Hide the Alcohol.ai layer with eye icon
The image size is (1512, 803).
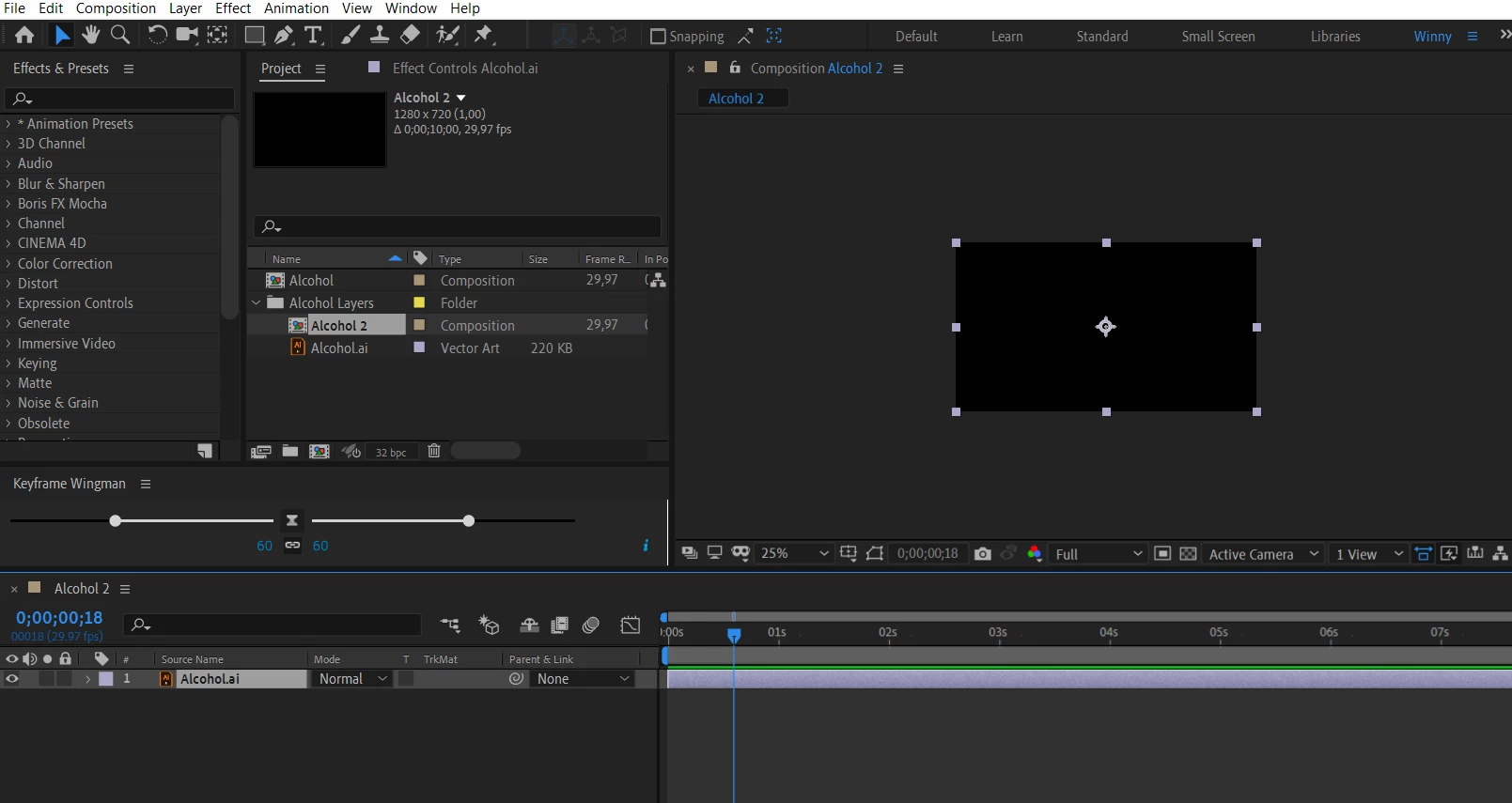tap(12, 679)
